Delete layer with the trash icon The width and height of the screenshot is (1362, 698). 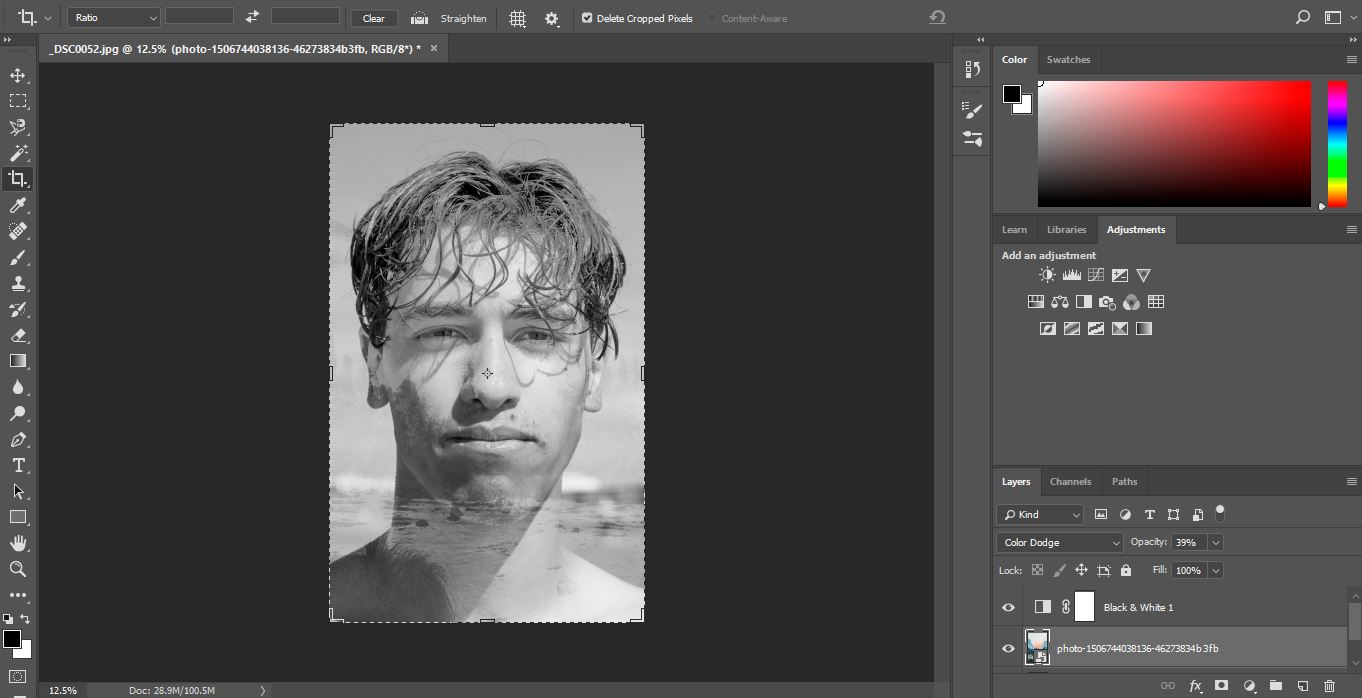1329,686
